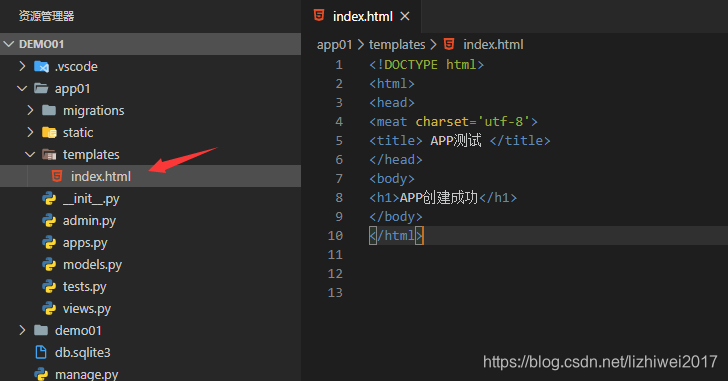728x381 pixels.
Task: Select index.html in the breadcrumb path
Action: tap(493, 45)
